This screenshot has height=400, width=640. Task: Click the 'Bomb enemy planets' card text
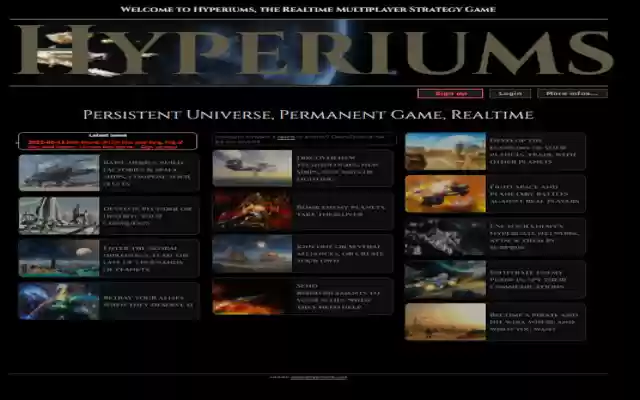tap(340, 211)
